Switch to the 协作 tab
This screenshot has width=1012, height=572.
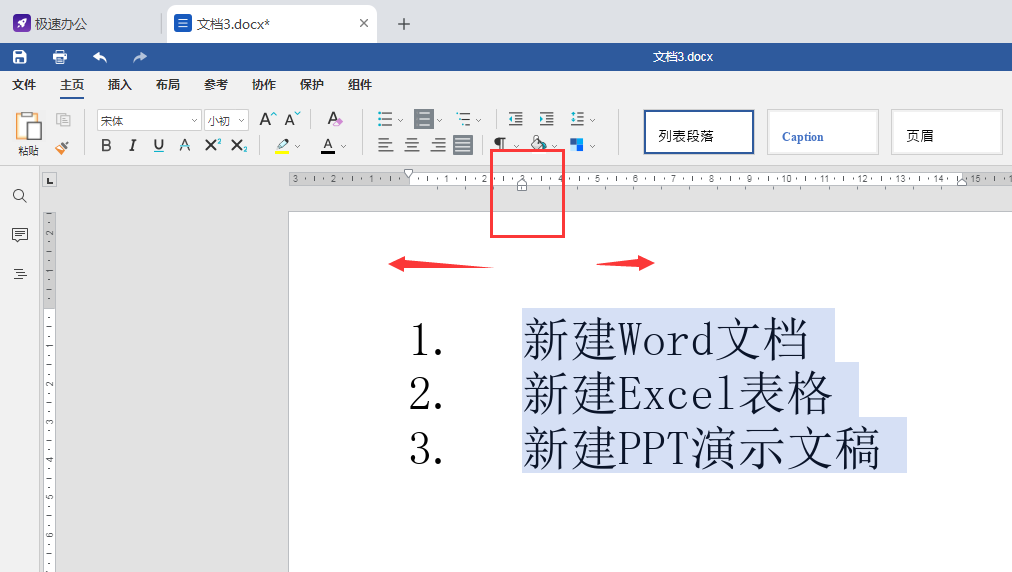tap(263, 85)
